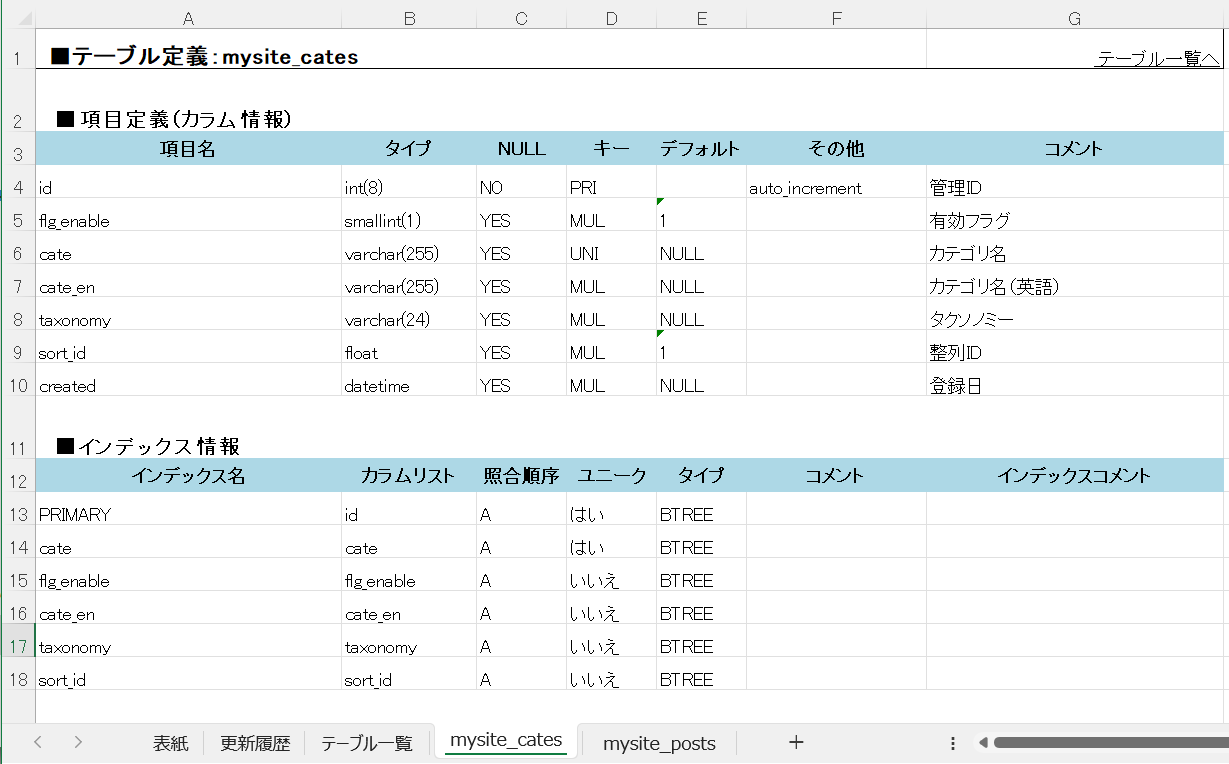Viewport: 1229px width, 764px height.
Task: Click the right sheet navigation arrow
Action: tap(77, 742)
